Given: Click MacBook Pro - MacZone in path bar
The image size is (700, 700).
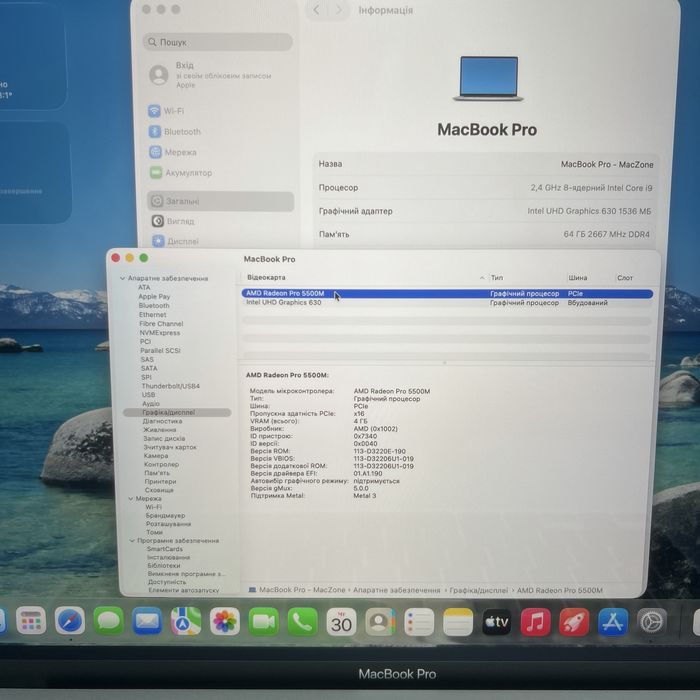Looking at the screenshot, I should pyautogui.click(x=302, y=590).
